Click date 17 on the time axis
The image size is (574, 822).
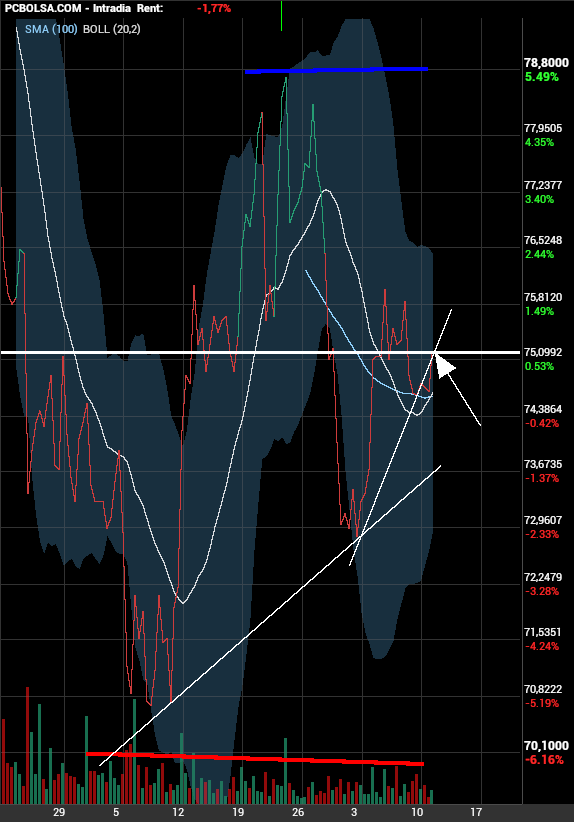[475, 812]
